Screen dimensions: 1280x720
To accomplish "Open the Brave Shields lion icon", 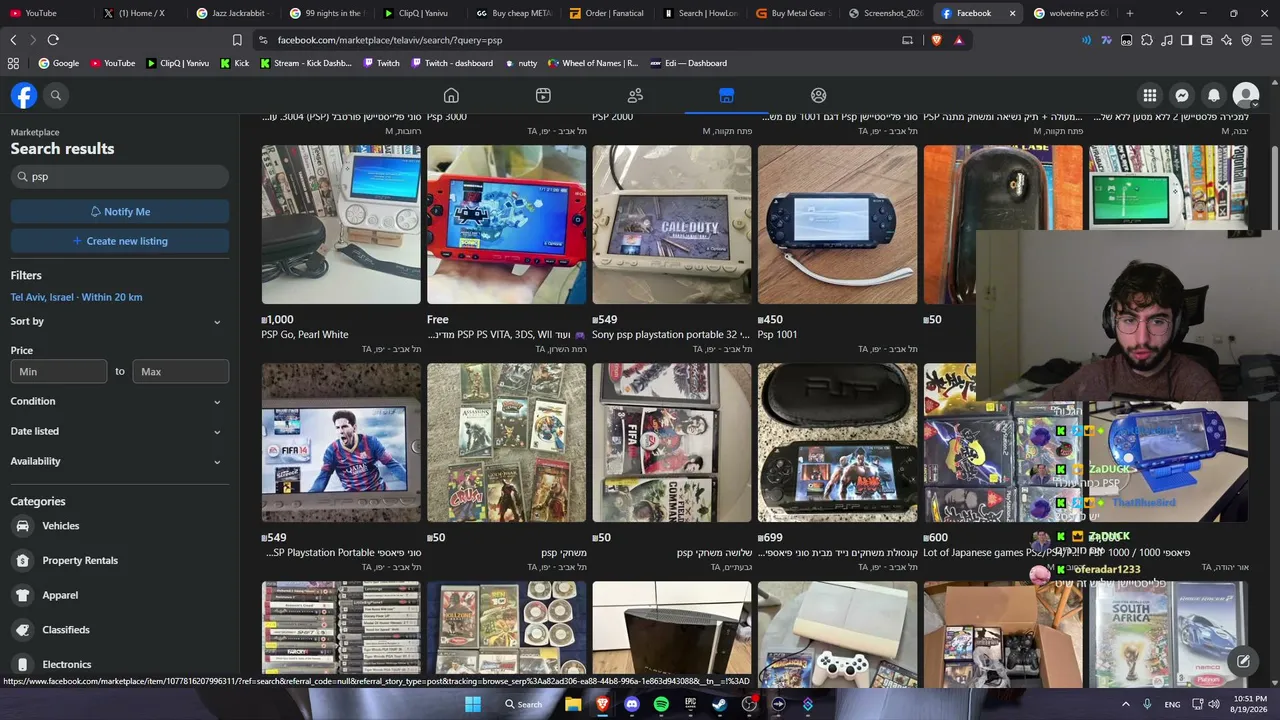I will (x=936, y=40).
